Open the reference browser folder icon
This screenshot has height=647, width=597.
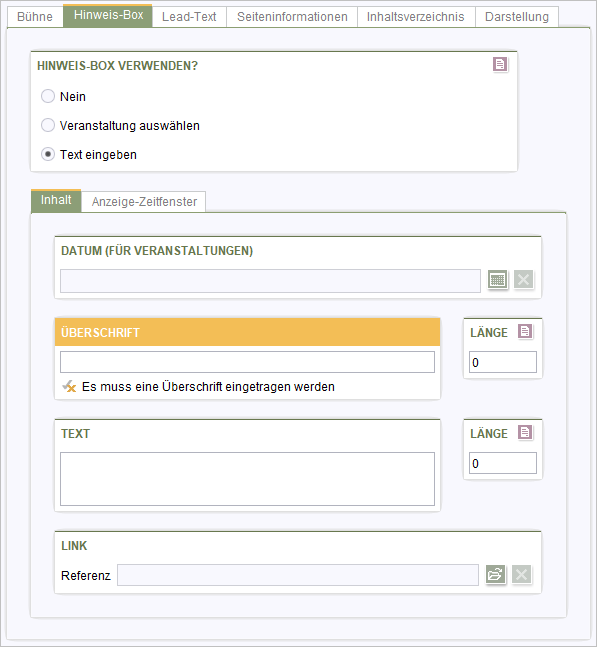tap(496, 574)
